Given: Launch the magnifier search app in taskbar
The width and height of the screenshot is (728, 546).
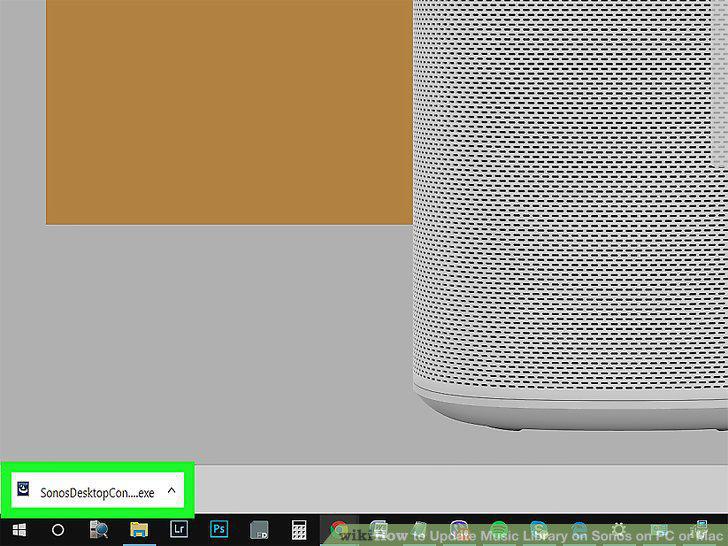Looking at the screenshot, I should pos(99,530).
